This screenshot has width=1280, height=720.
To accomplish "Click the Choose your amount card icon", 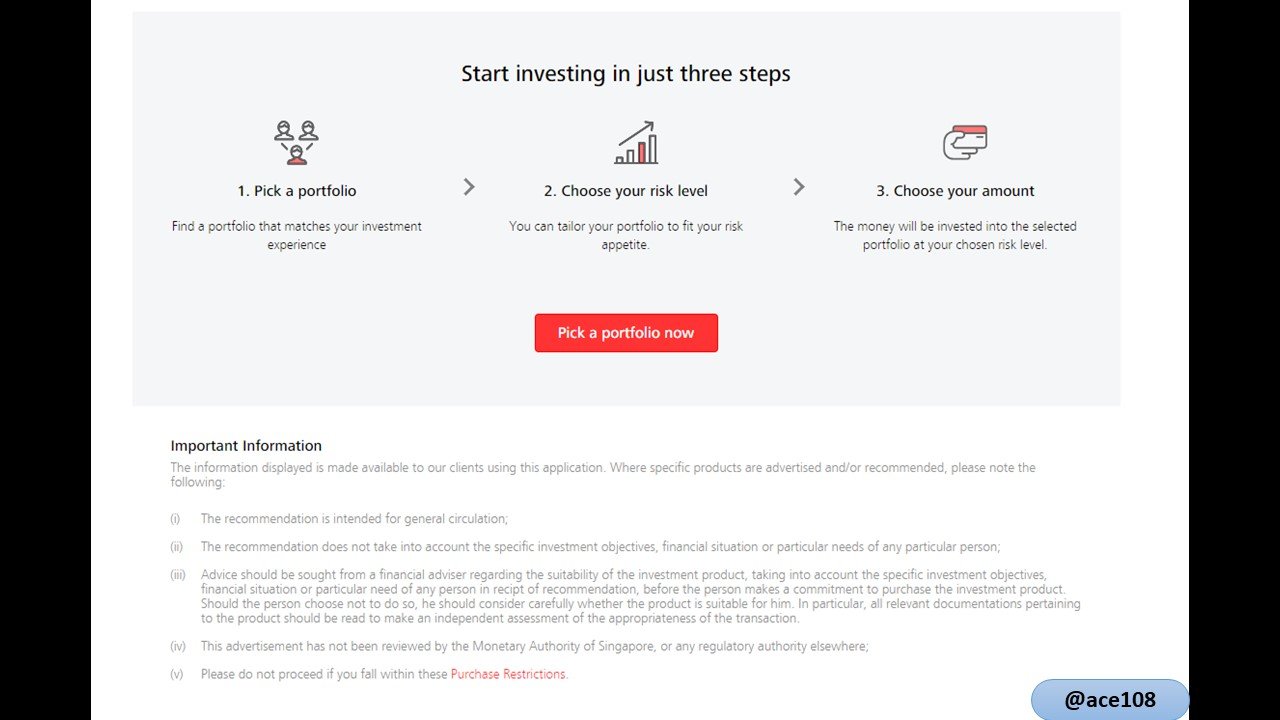I will coord(965,142).
